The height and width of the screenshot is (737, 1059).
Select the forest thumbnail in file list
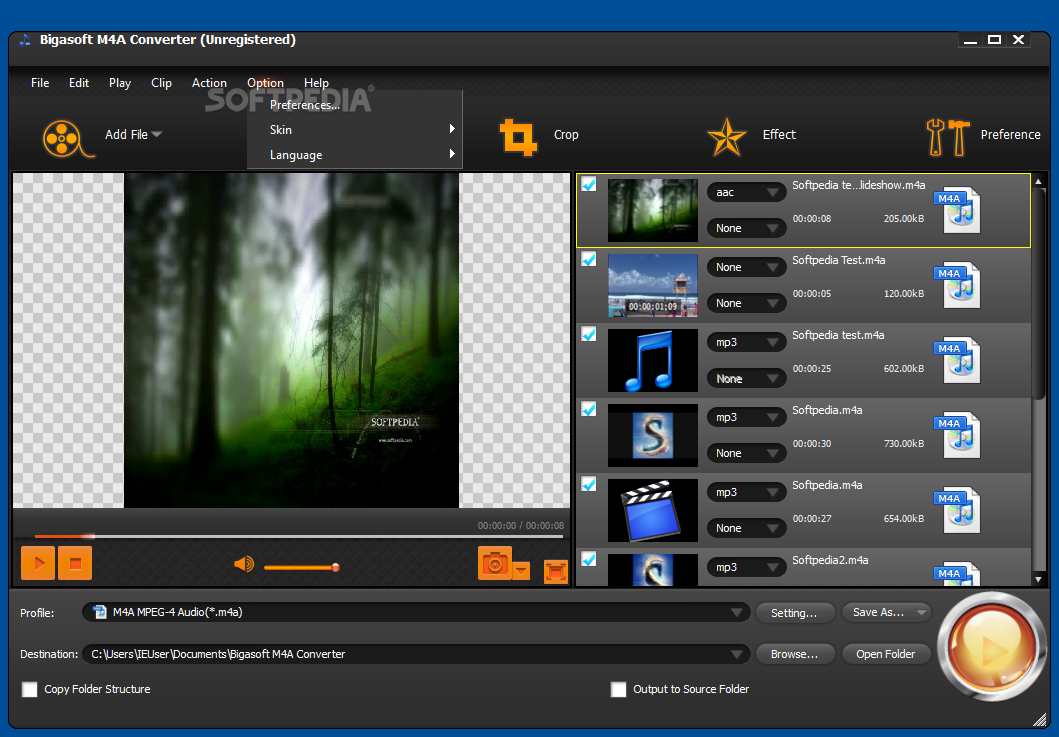[x=652, y=210]
